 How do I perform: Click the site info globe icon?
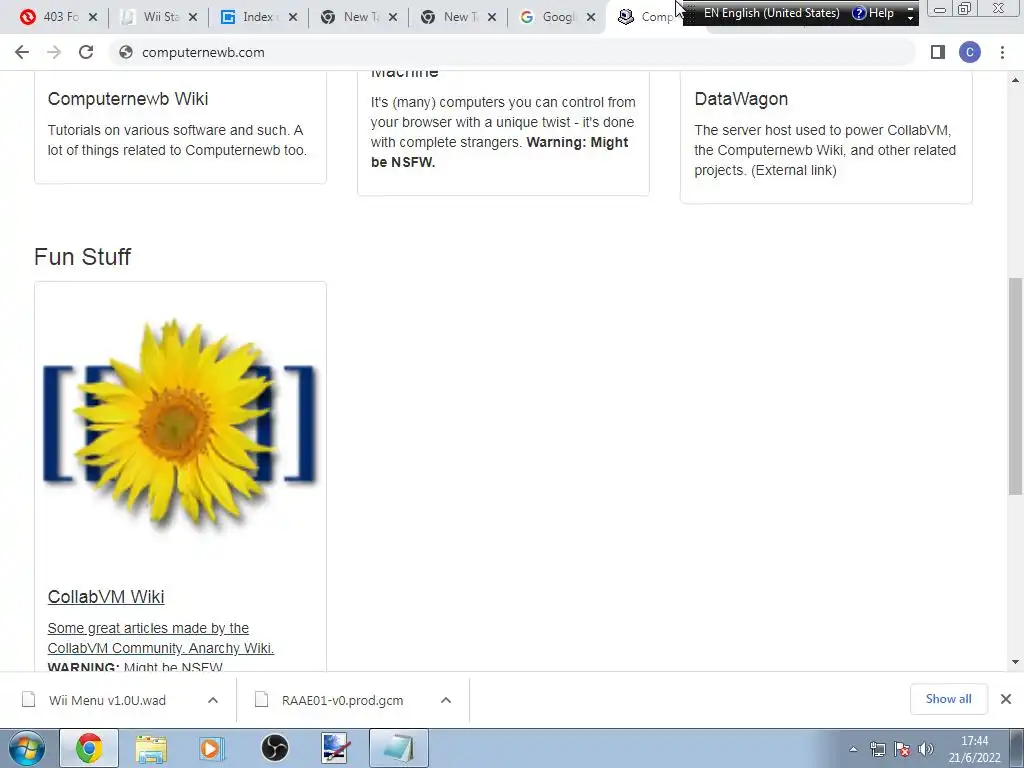click(126, 52)
